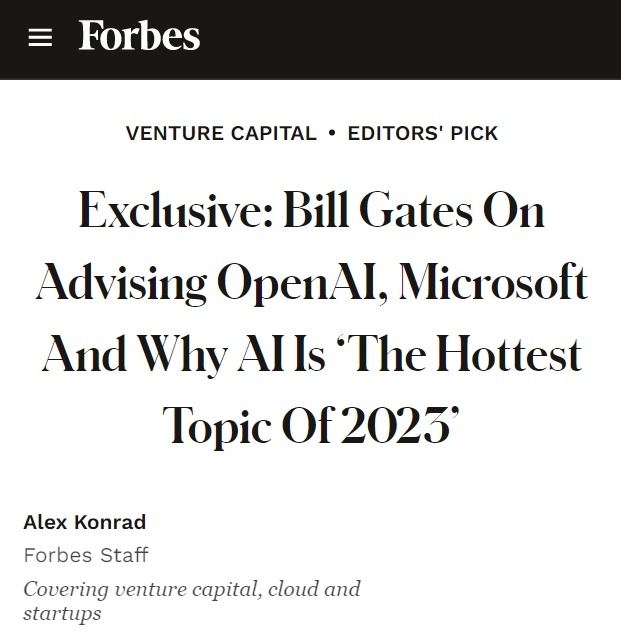Click the Forbes logo in header
Image resolution: width=621 pixels, height=636 pixels.
[139, 37]
